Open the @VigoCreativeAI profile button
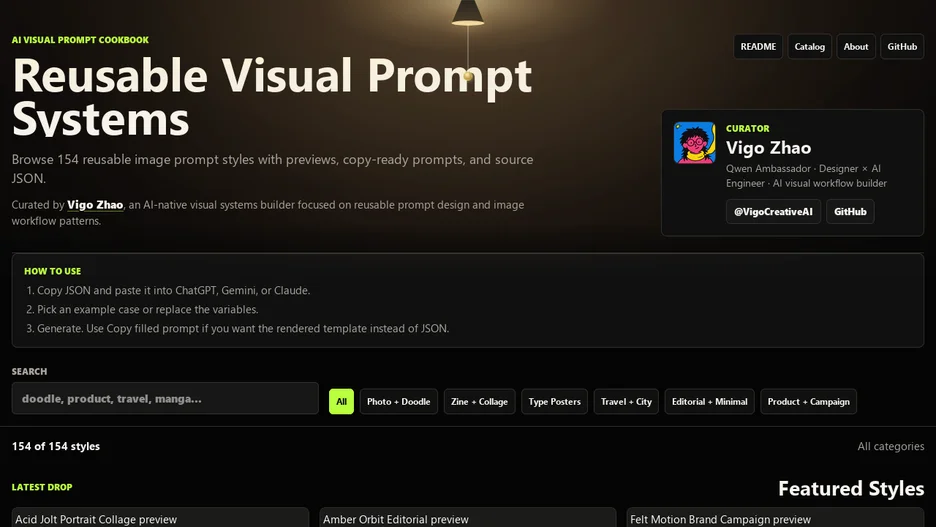Viewport: 936px width, 527px height. 773,212
